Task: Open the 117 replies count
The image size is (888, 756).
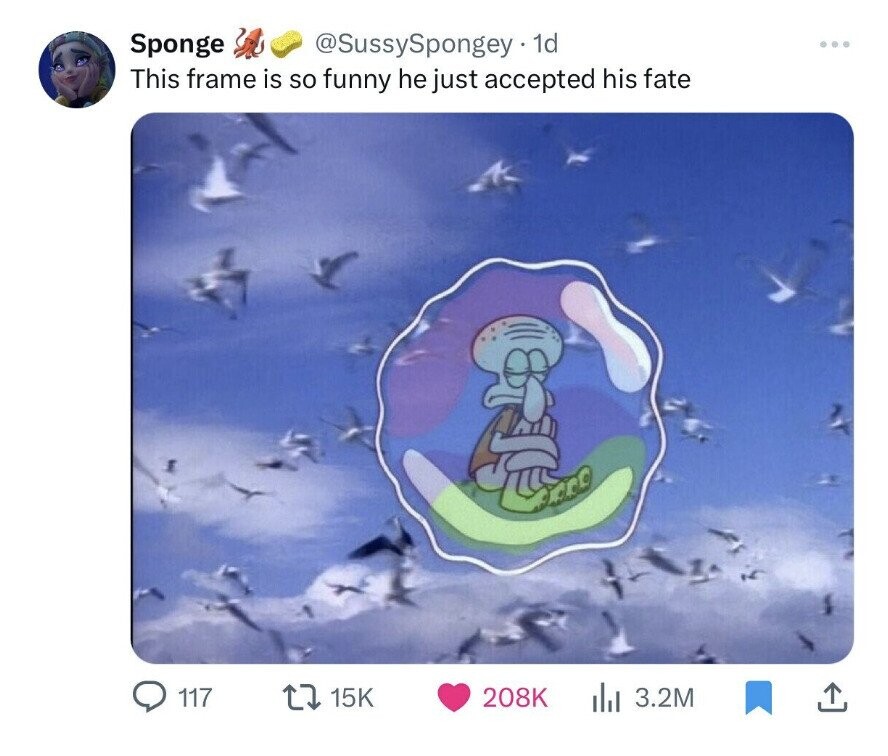Action: 194,698
